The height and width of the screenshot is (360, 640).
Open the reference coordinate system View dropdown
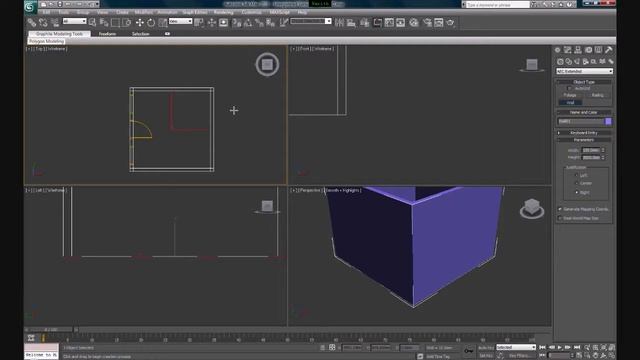[x=180, y=21]
